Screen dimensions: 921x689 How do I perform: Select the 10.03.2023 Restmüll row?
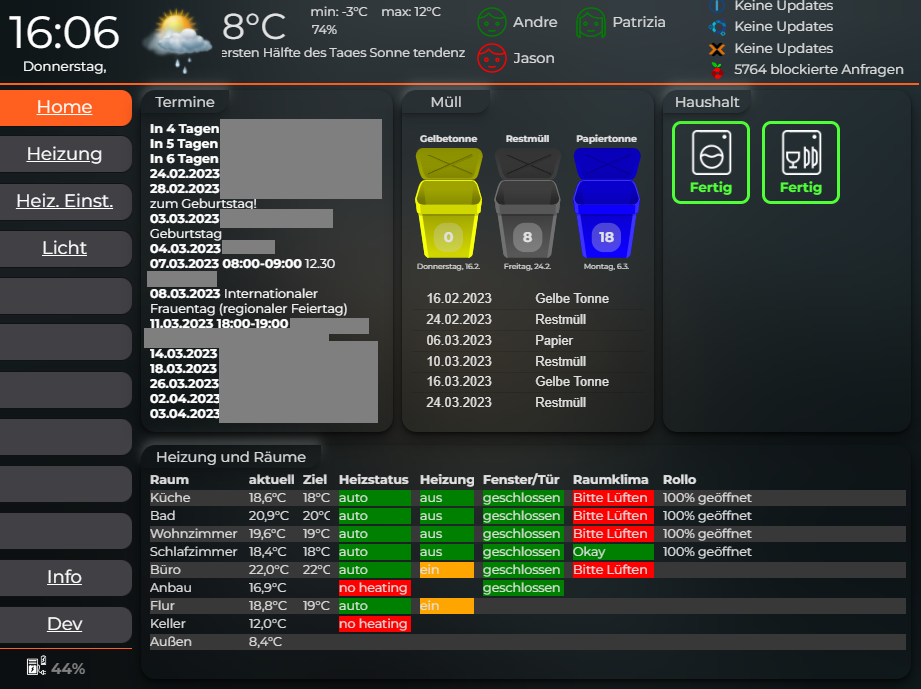click(x=527, y=361)
